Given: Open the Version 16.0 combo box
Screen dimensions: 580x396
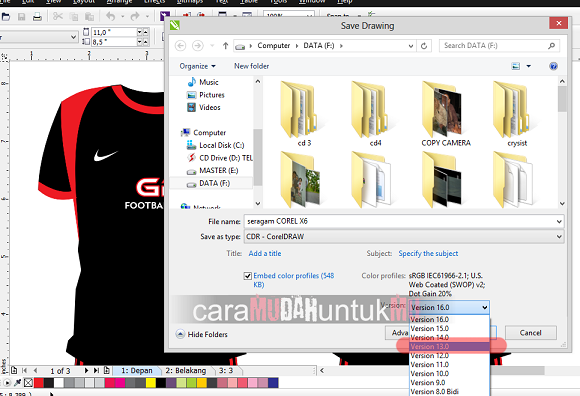Looking at the screenshot, I should coord(449,307).
